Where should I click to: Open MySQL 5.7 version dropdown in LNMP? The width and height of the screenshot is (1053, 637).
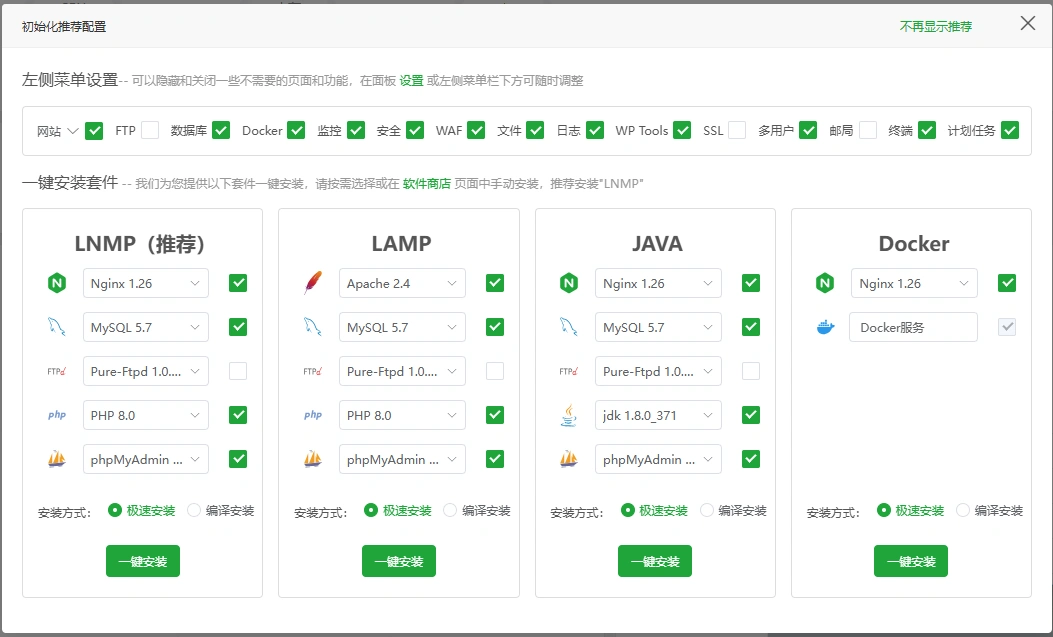coord(146,328)
